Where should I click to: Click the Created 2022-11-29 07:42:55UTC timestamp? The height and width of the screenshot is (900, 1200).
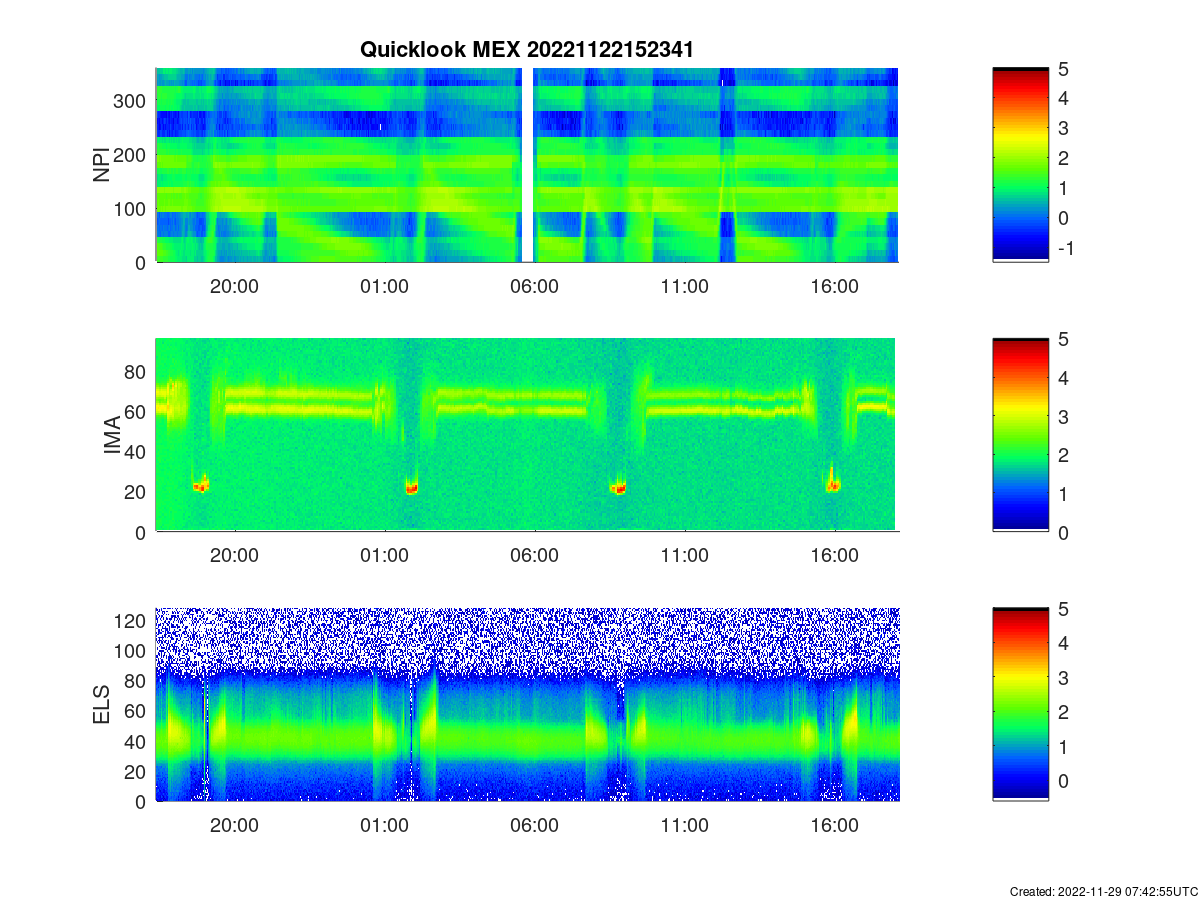1103,891
